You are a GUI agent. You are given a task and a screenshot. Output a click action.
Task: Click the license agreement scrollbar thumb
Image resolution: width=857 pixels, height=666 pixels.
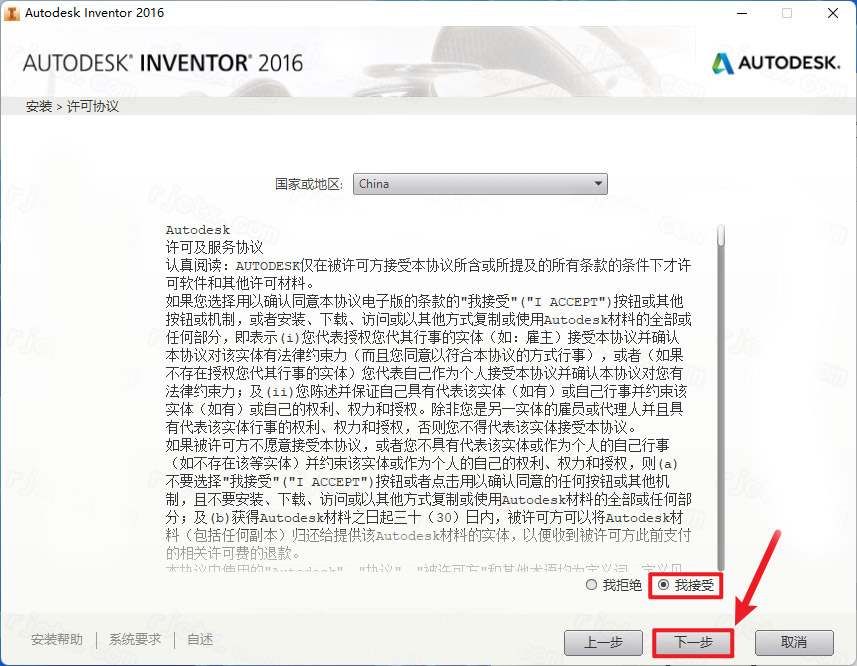tap(721, 235)
